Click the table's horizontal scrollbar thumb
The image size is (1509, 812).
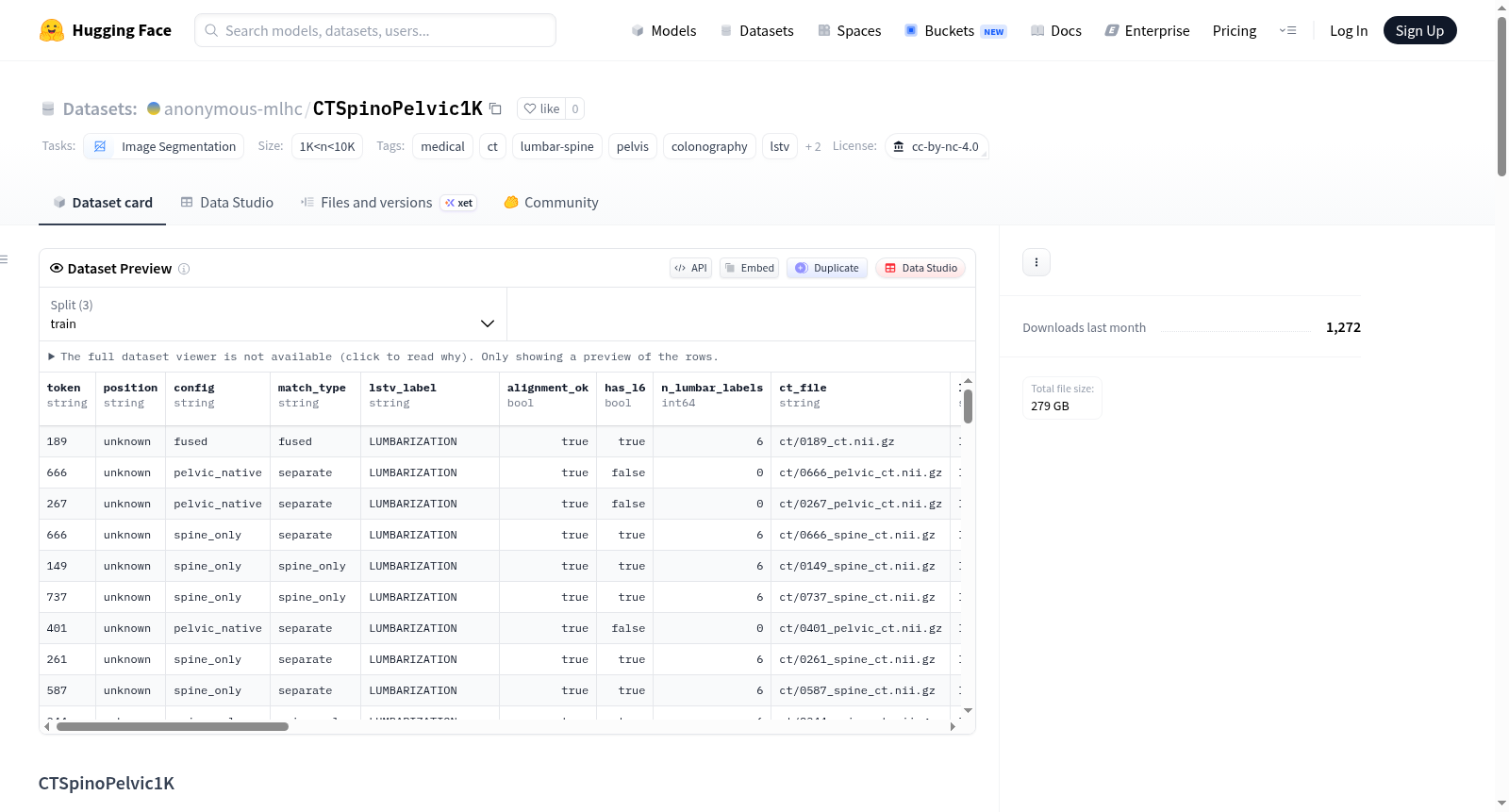pyautogui.click(x=173, y=726)
